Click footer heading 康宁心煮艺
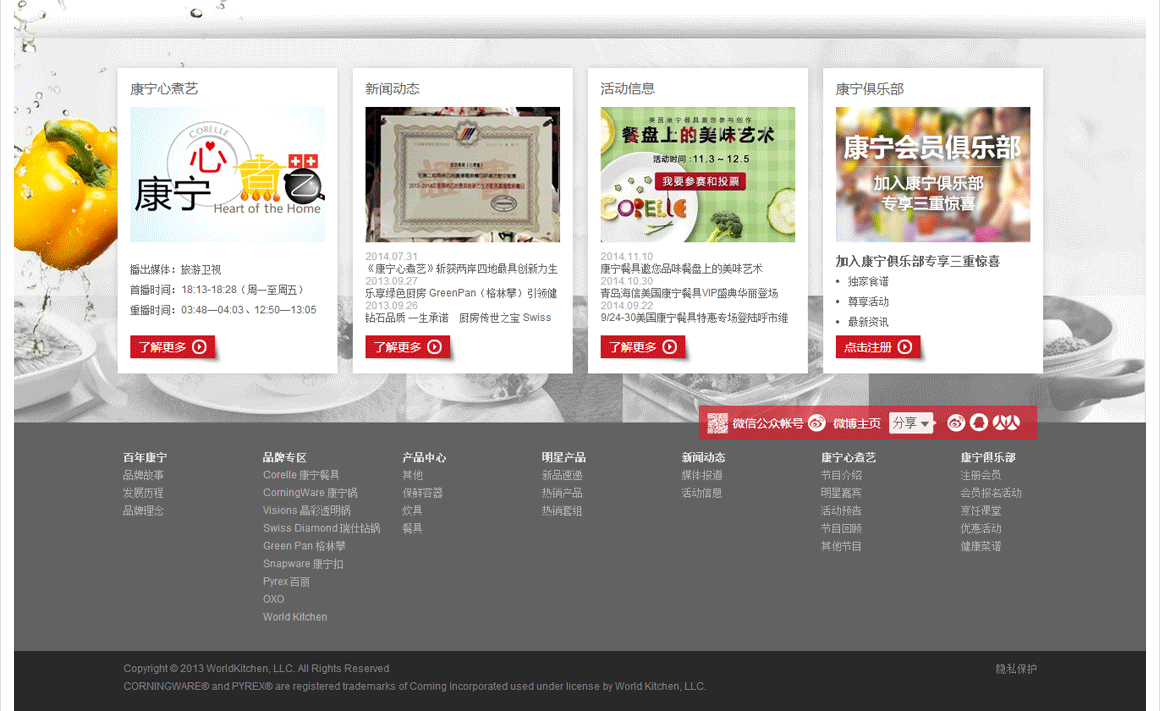Screen dimensions: 1160x711 pos(849,457)
